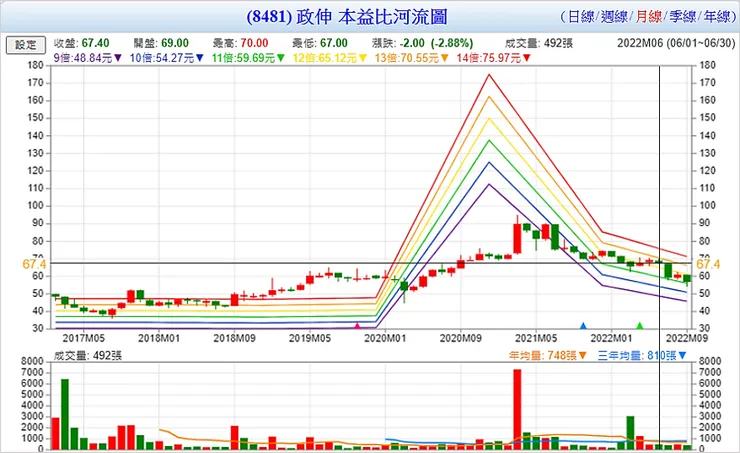
Task: Click the large red candlestick near 2021M03
Action: [517, 238]
